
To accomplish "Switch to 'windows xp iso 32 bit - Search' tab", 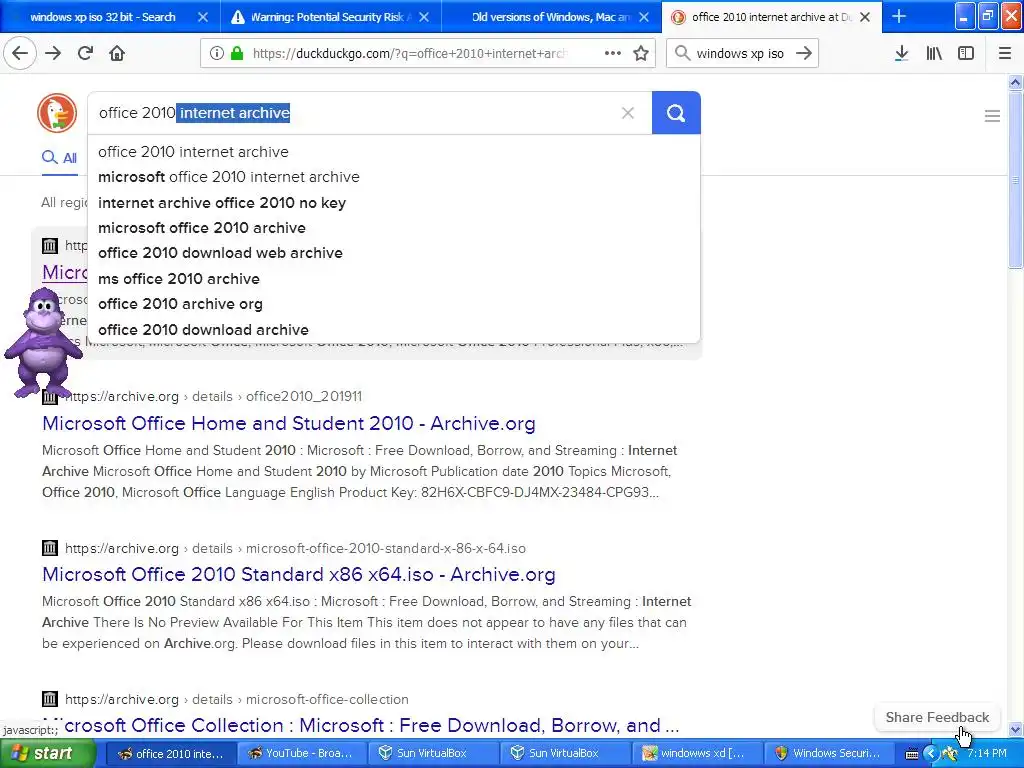I will pyautogui.click(x=103, y=17).
